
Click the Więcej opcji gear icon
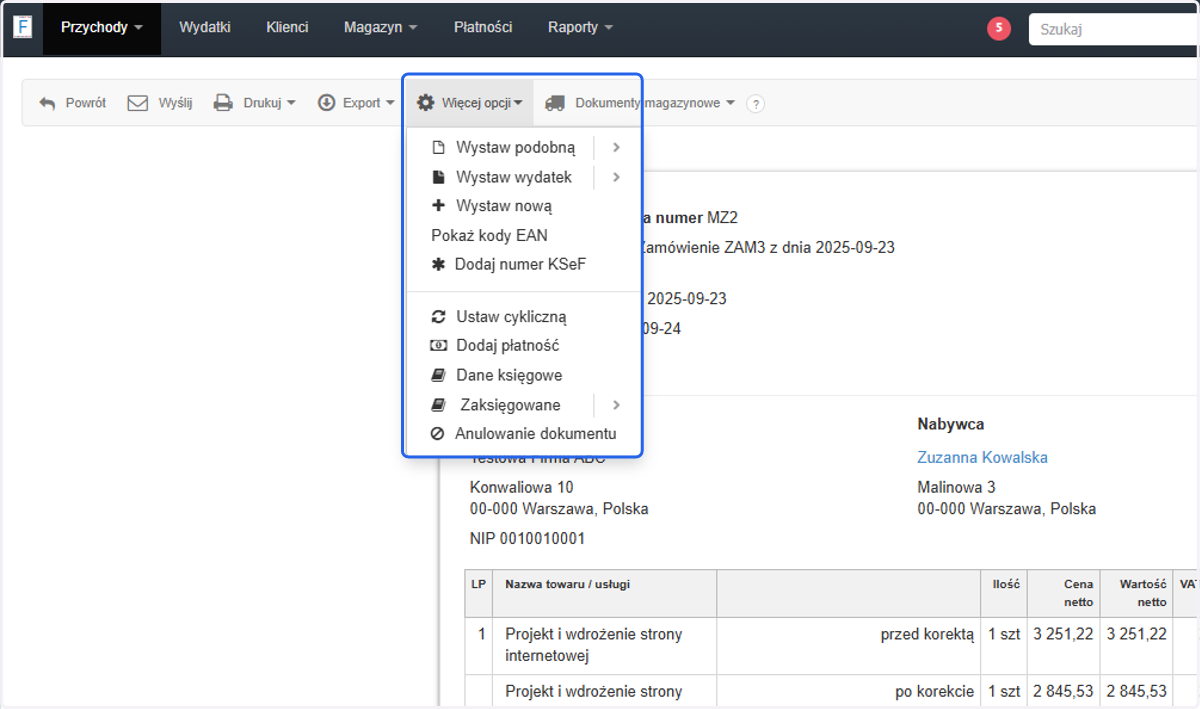426,103
